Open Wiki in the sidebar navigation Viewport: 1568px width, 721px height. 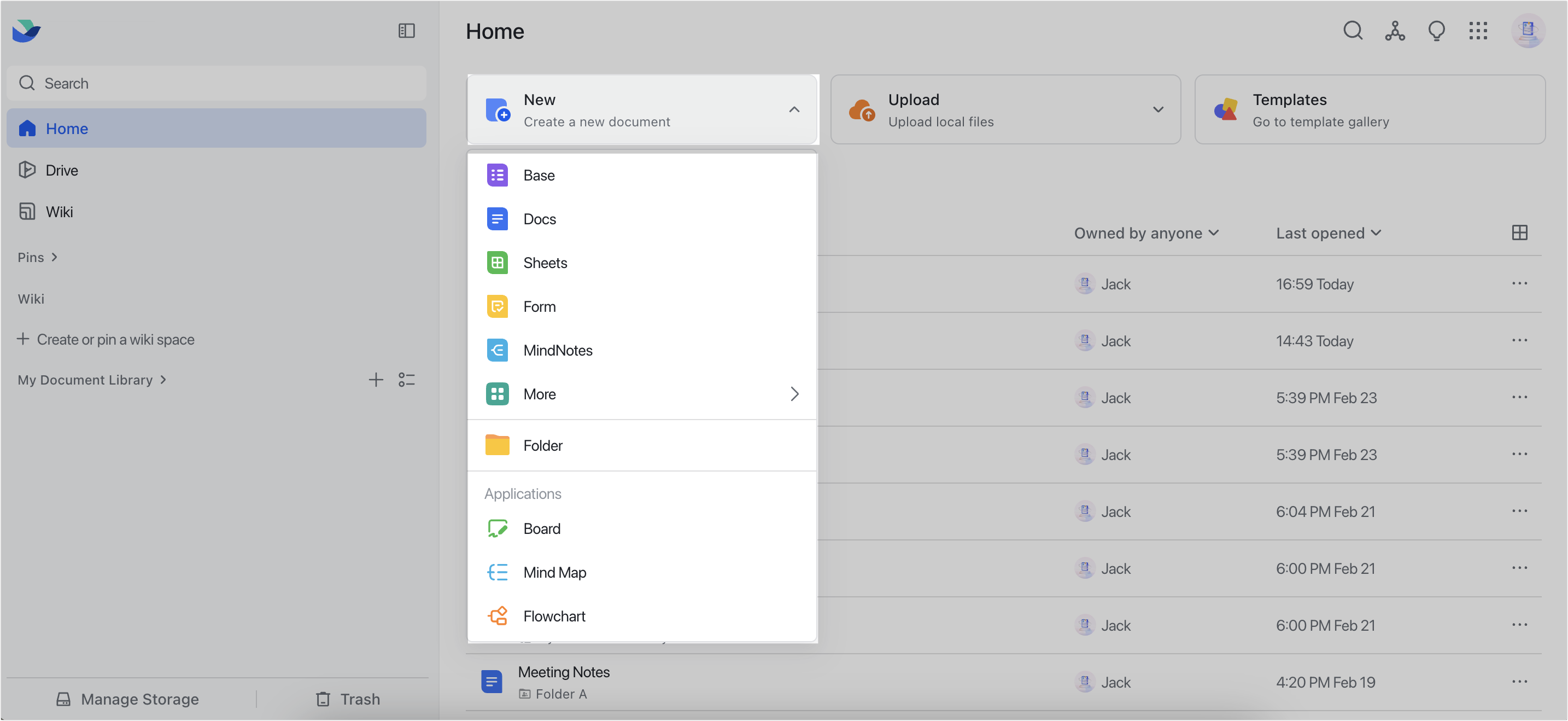click(216, 211)
